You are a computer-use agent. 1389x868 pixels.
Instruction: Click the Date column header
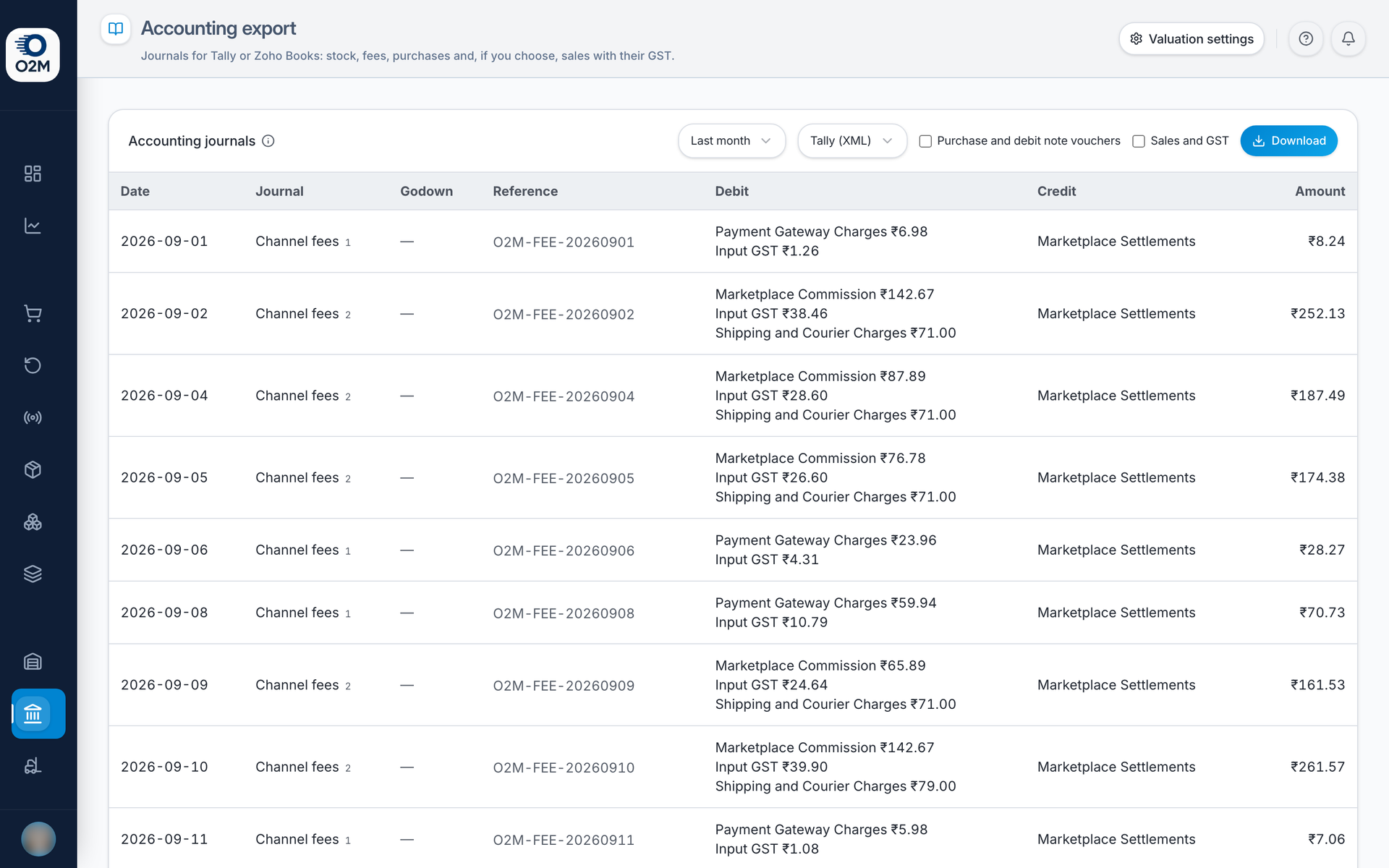[x=135, y=192]
